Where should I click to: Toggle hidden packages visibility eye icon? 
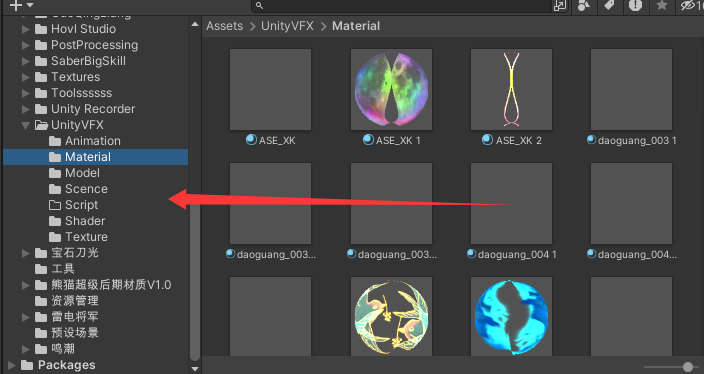pyautogui.click(x=692, y=6)
